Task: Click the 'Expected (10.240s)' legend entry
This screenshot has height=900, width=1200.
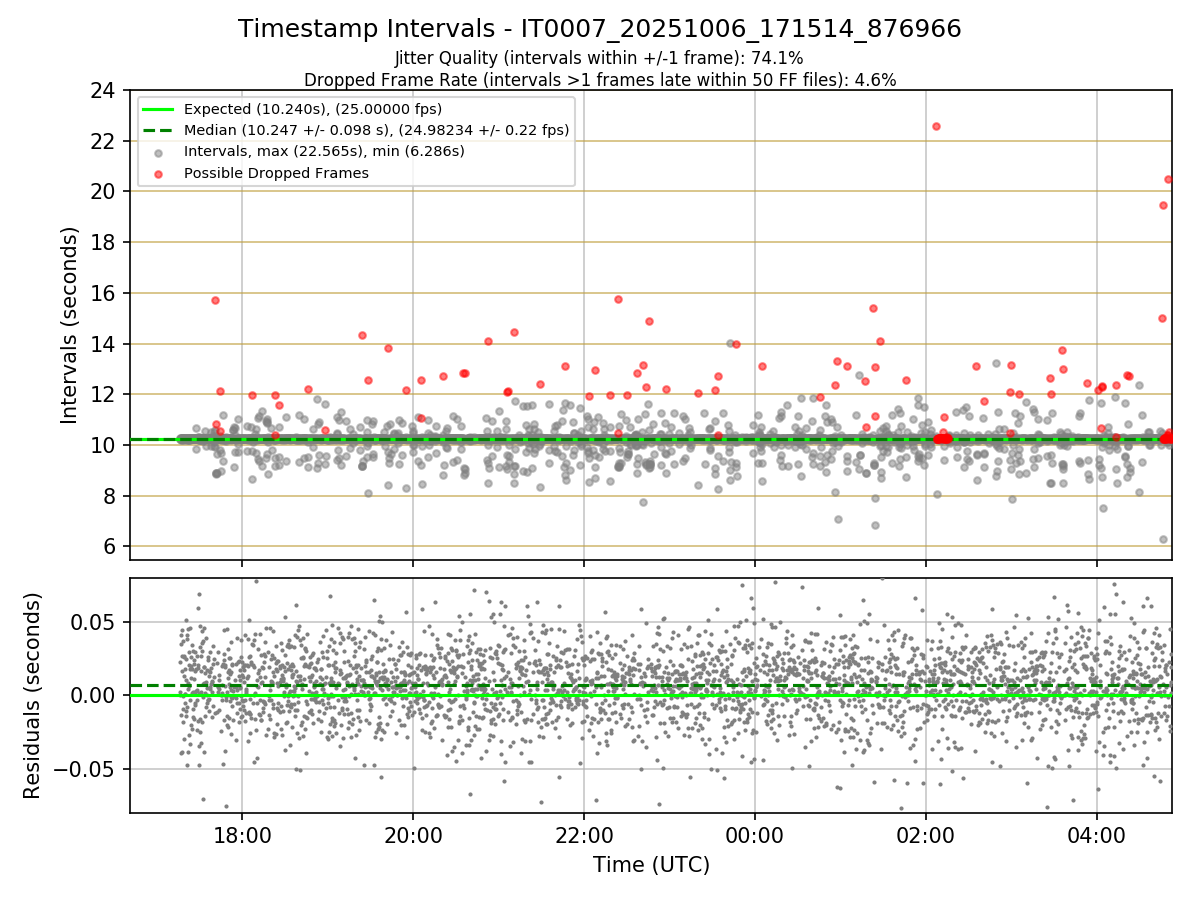Action: click(313, 109)
